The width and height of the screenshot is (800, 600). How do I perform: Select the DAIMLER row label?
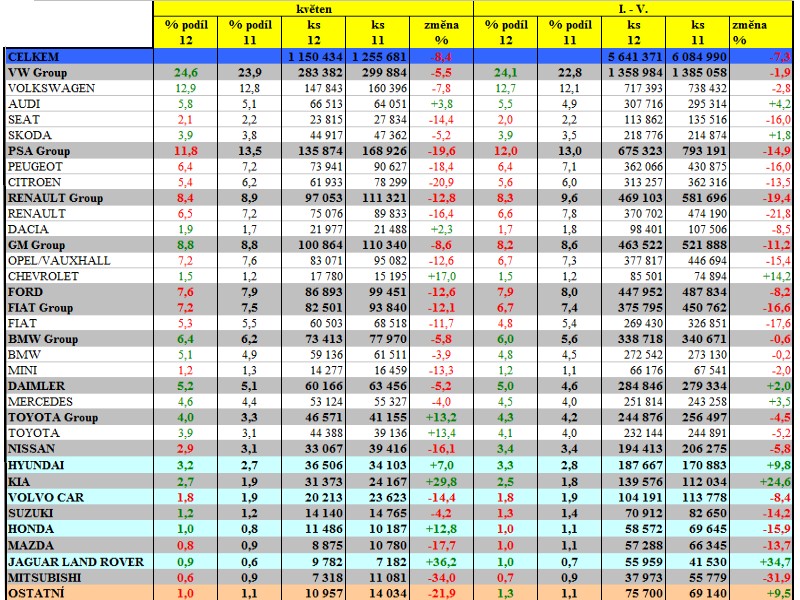(x=36, y=385)
